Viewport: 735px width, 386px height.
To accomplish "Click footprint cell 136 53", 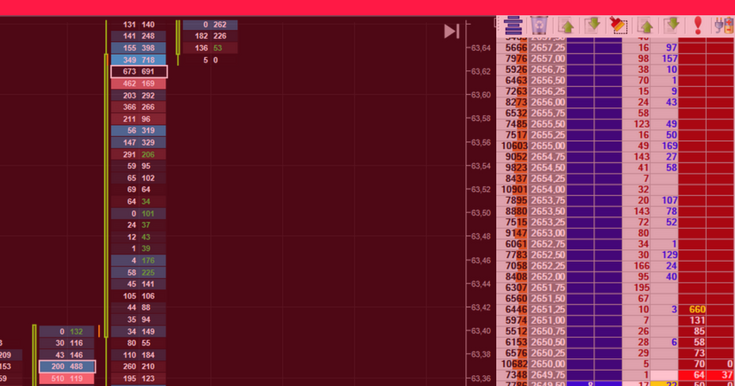I will click(210, 48).
